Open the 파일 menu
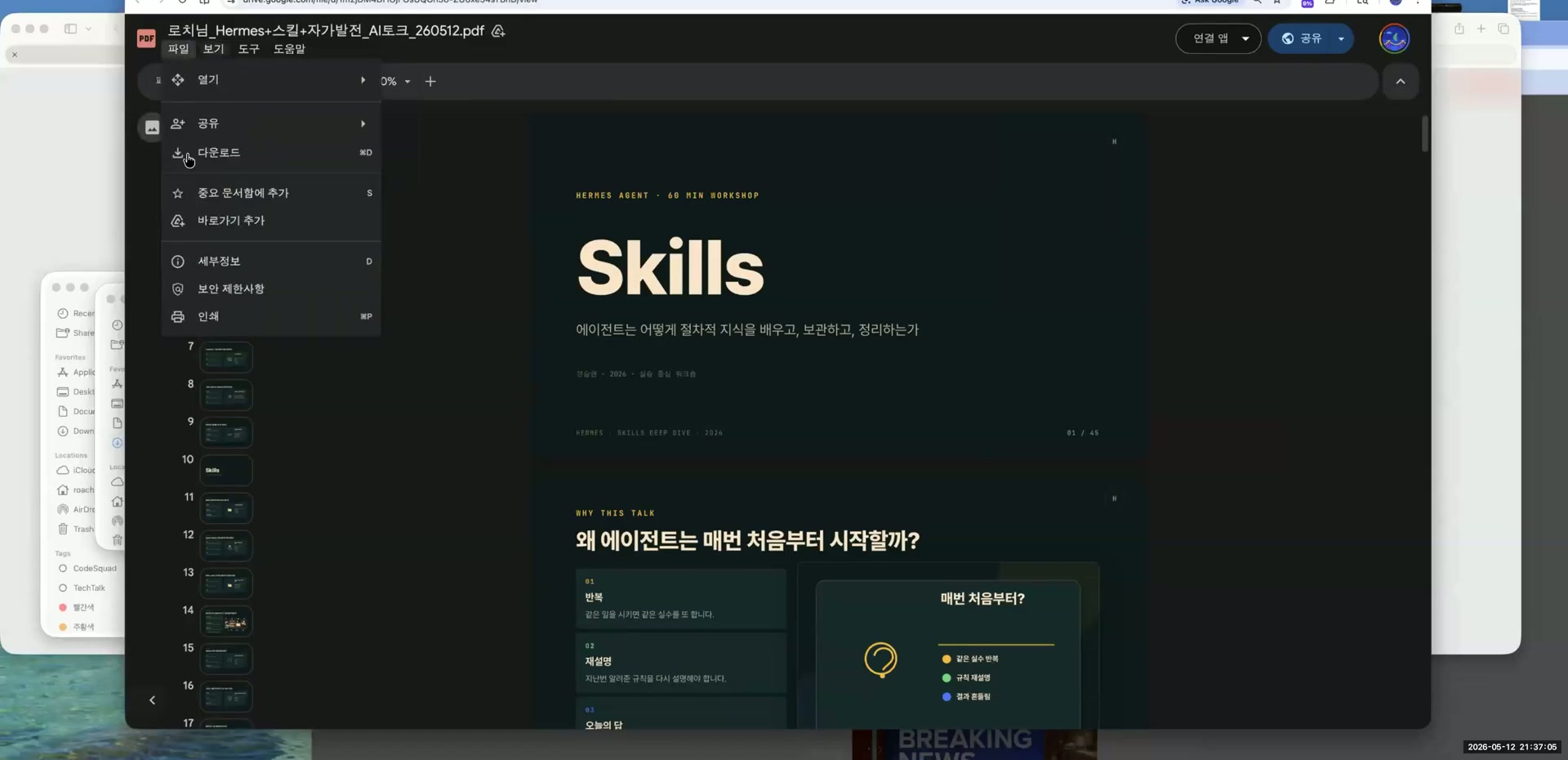Viewport: 1568px width, 760px height. [178, 49]
